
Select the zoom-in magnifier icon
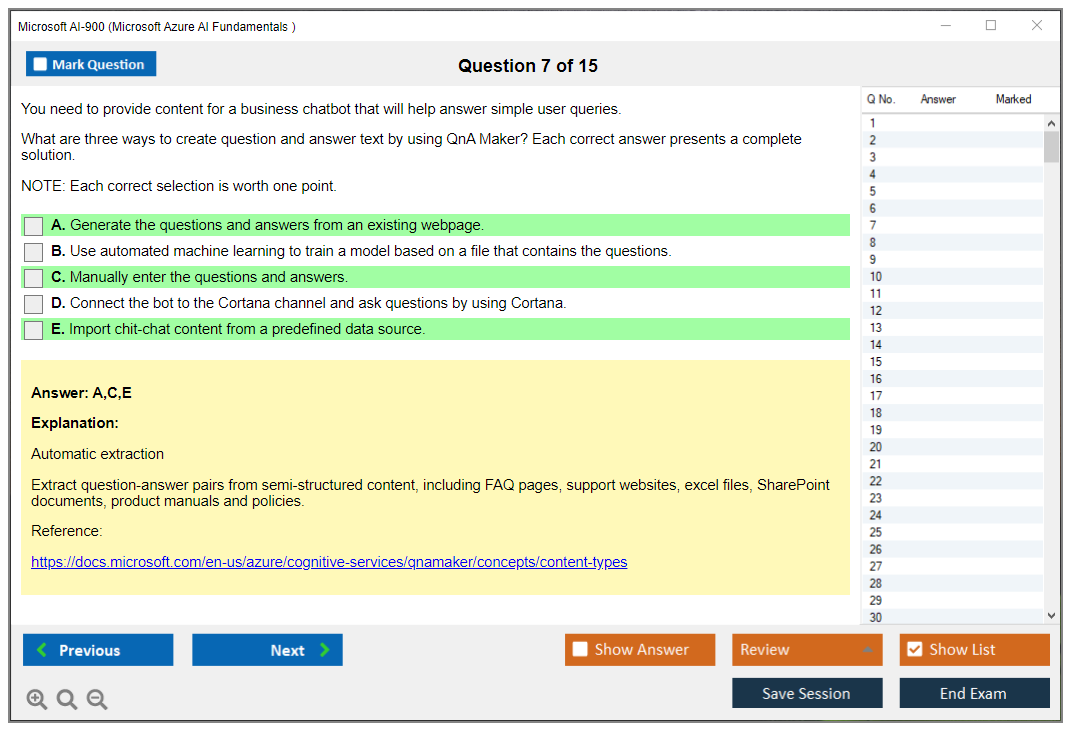pyautogui.click(x=36, y=699)
